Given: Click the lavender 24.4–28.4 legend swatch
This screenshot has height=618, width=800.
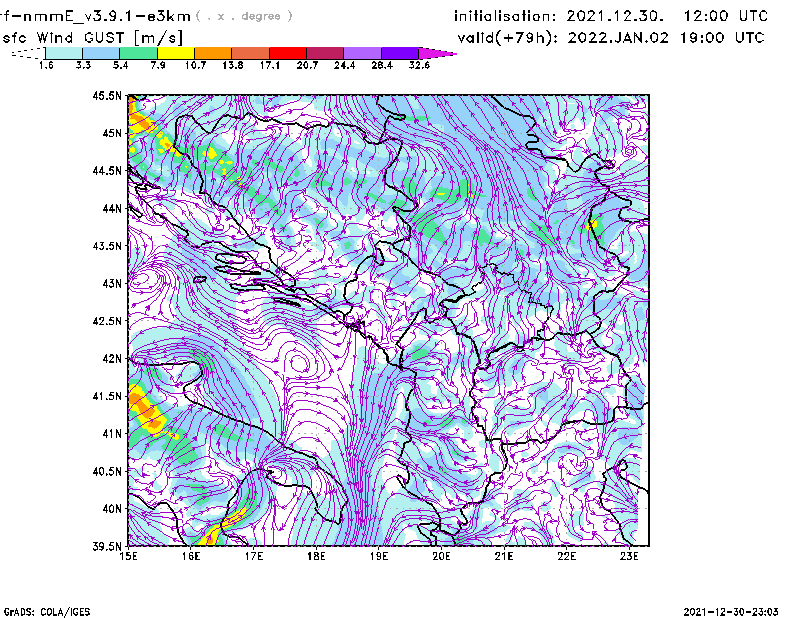Looking at the screenshot, I should pyautogui.click(x=363, y=53).
